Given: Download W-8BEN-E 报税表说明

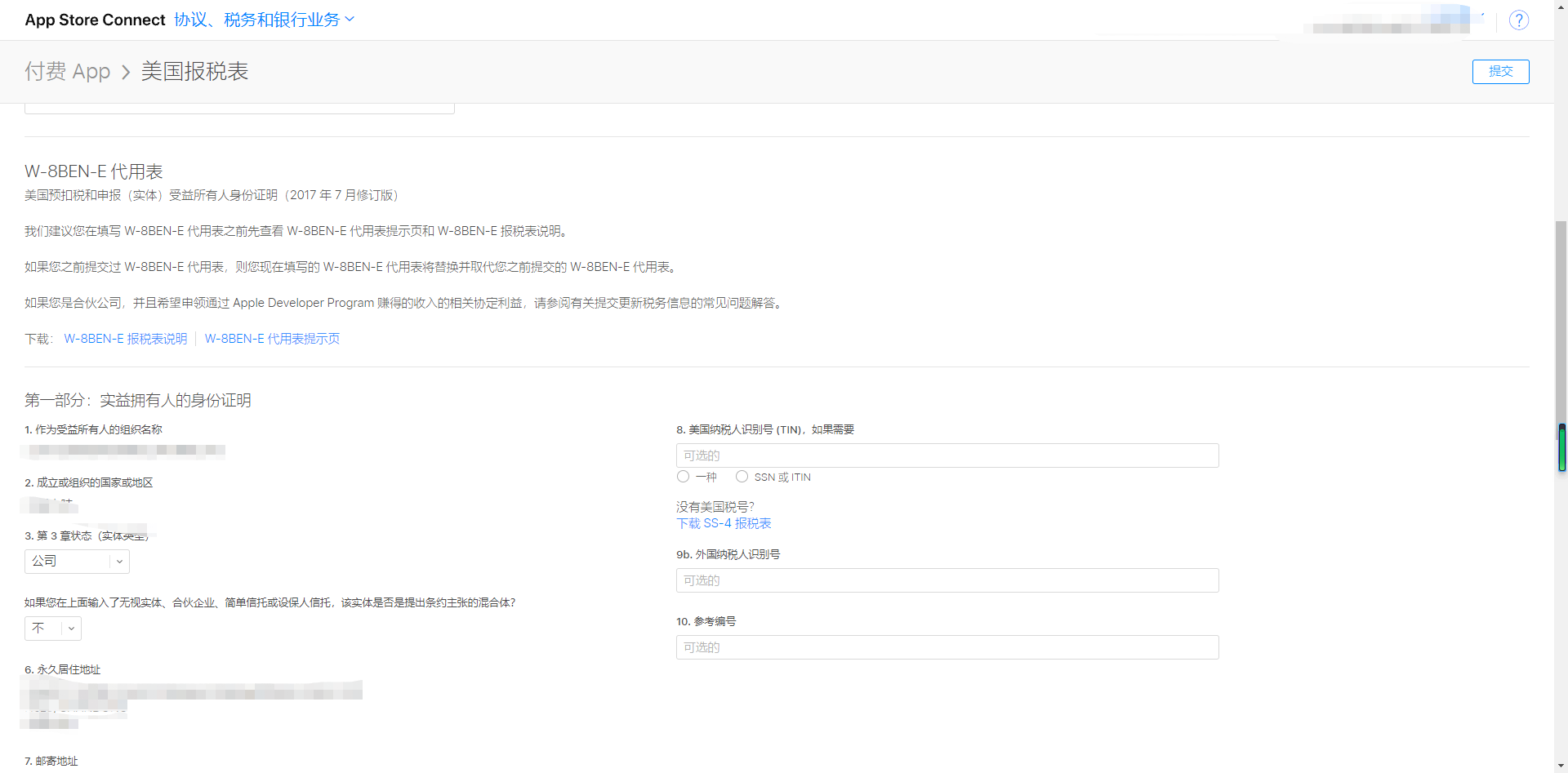Looking at the screenshot, I should (x=126, y=339).
